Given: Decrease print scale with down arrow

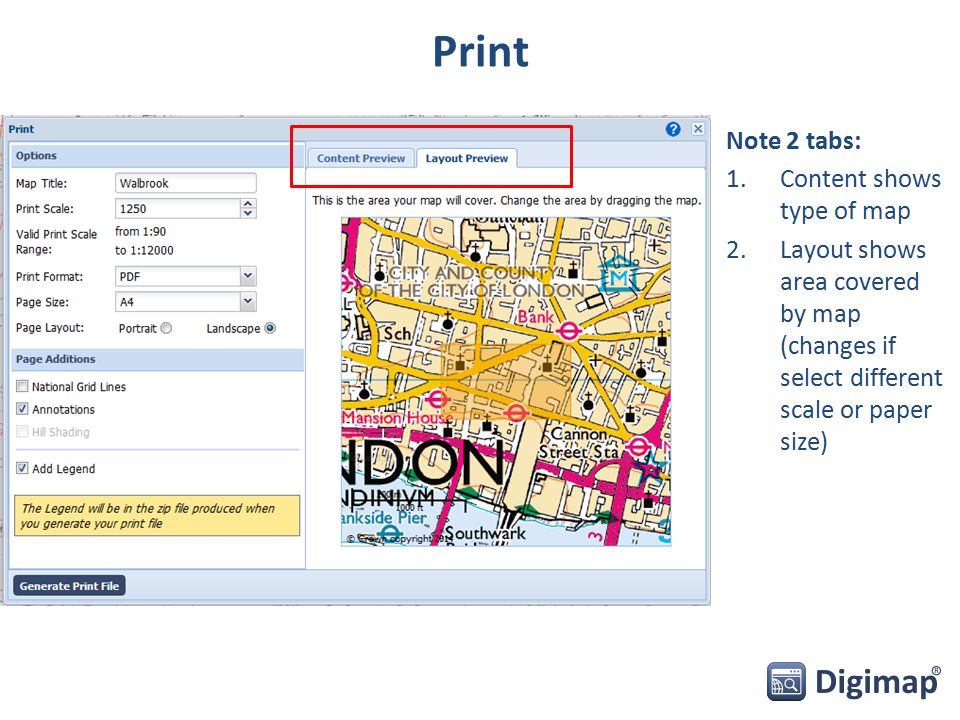Looking at the screenshot, I should [x=248, y=214].
